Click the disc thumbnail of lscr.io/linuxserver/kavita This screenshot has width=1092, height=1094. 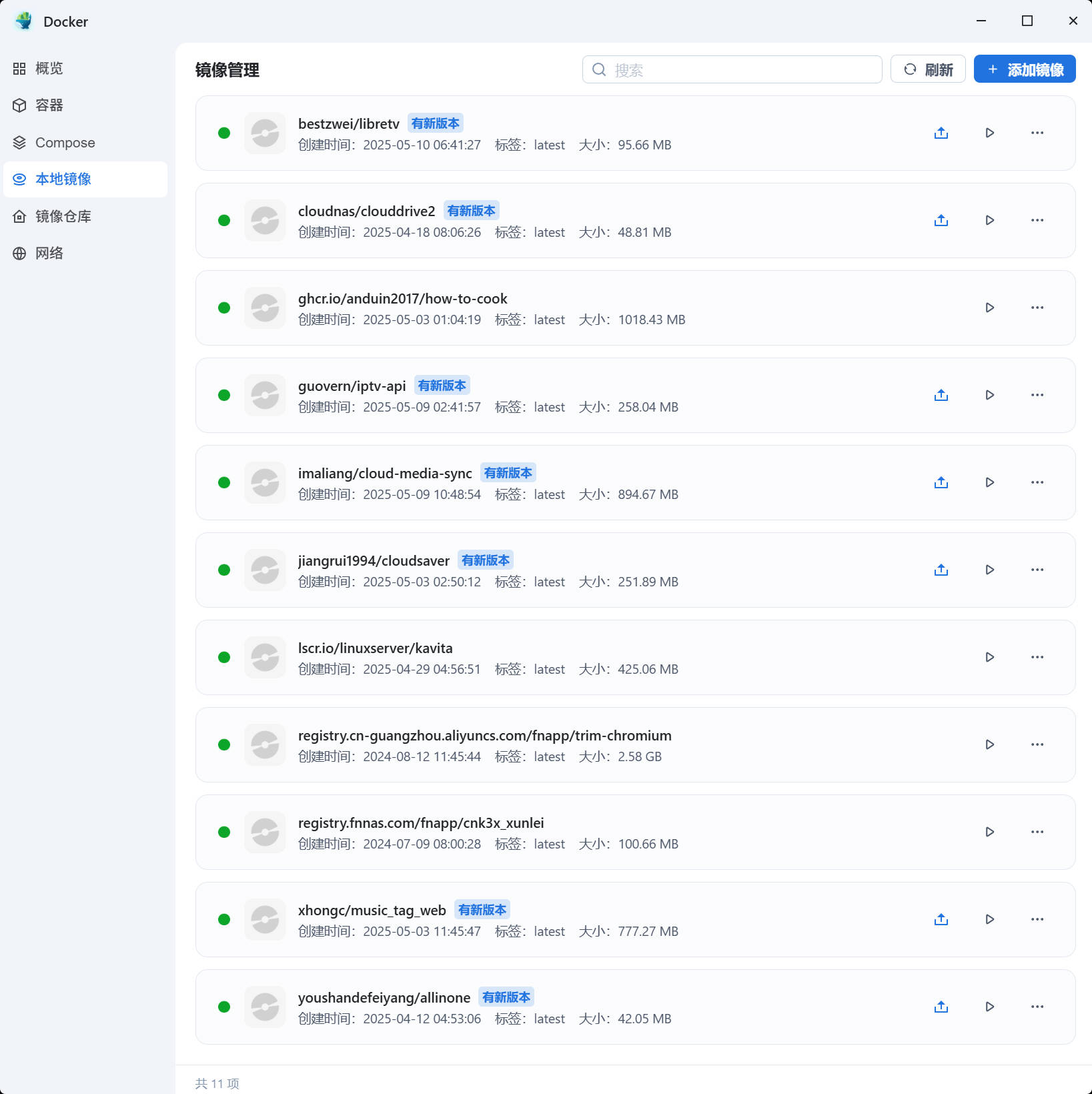[x=265, y=657]
